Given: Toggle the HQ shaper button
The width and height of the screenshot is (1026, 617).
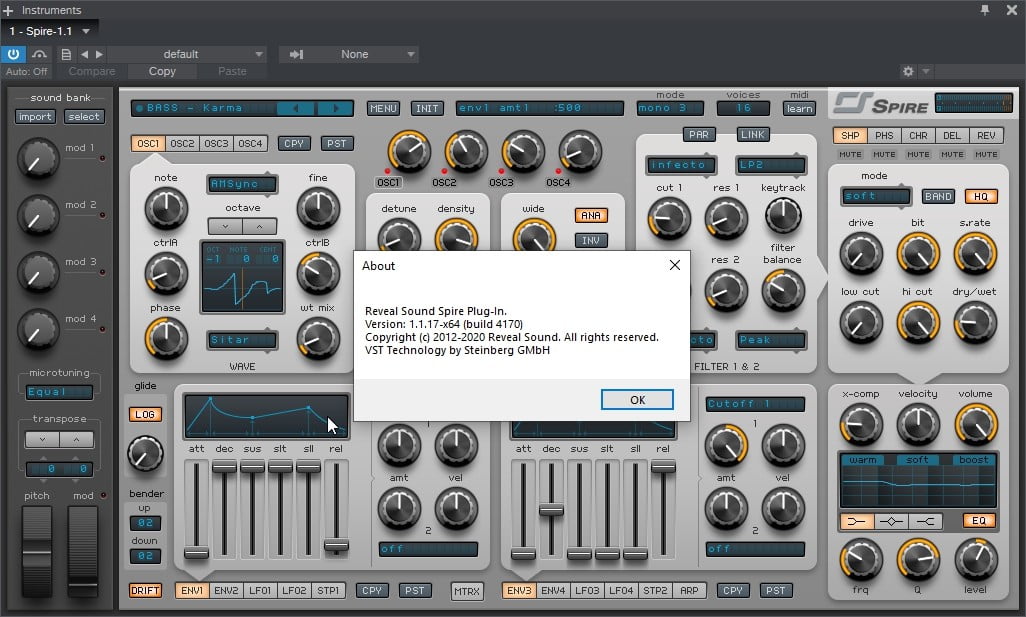Looking at the screenshot, I should [x=980, y=196].
